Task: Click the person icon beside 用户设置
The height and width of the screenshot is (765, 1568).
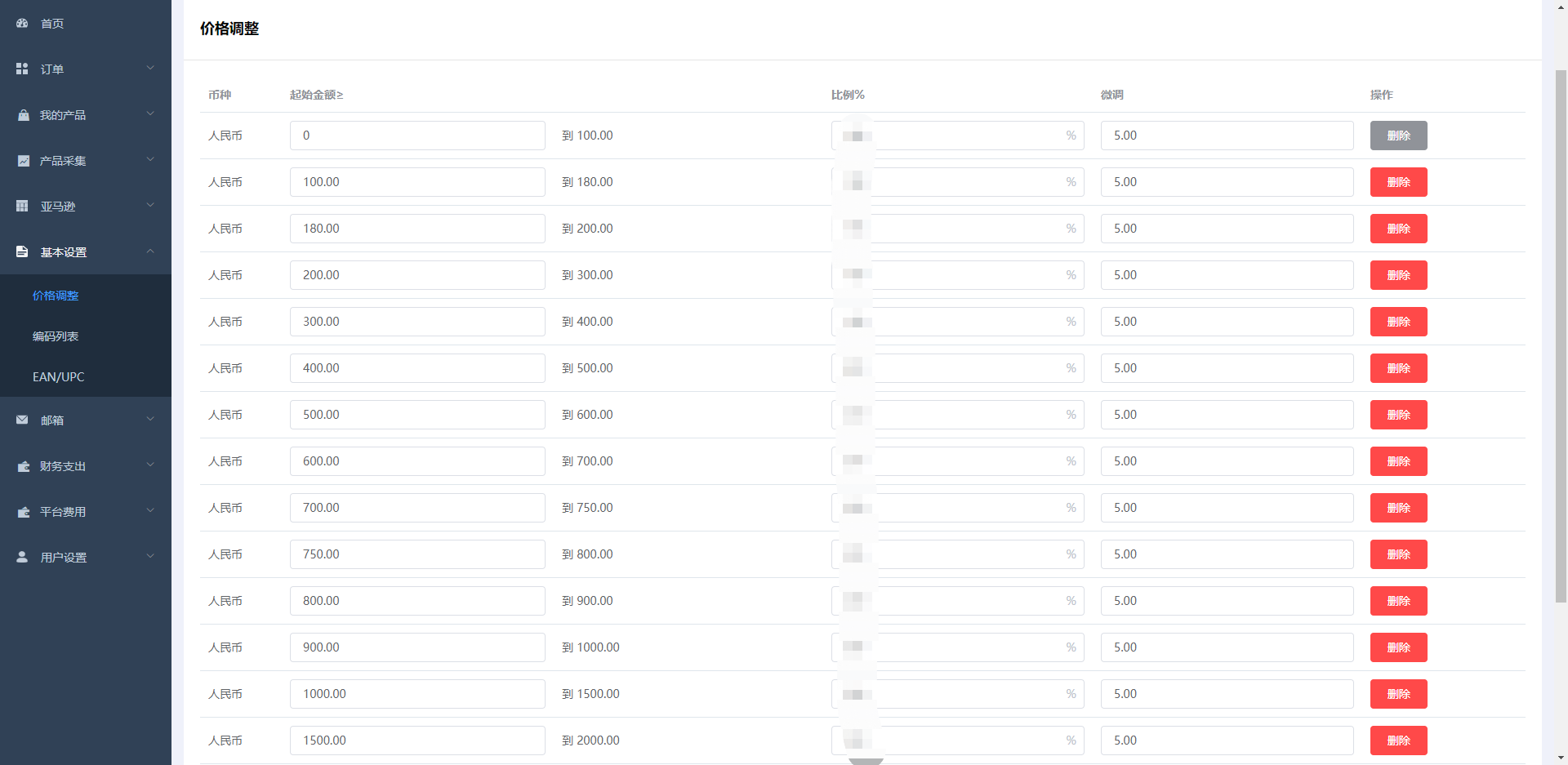Action: (x=22, y=558)
